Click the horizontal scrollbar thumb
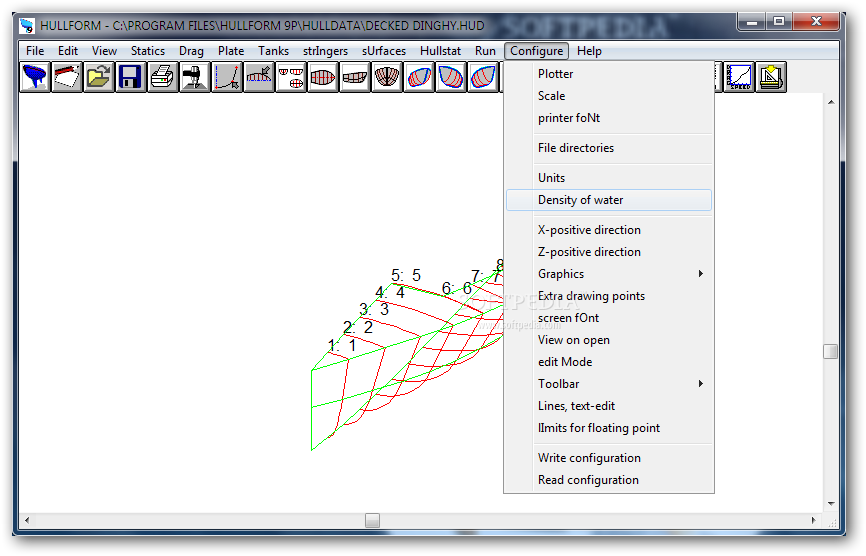The width and height of the screenshot is (866, 556). [x=372, y=520]
